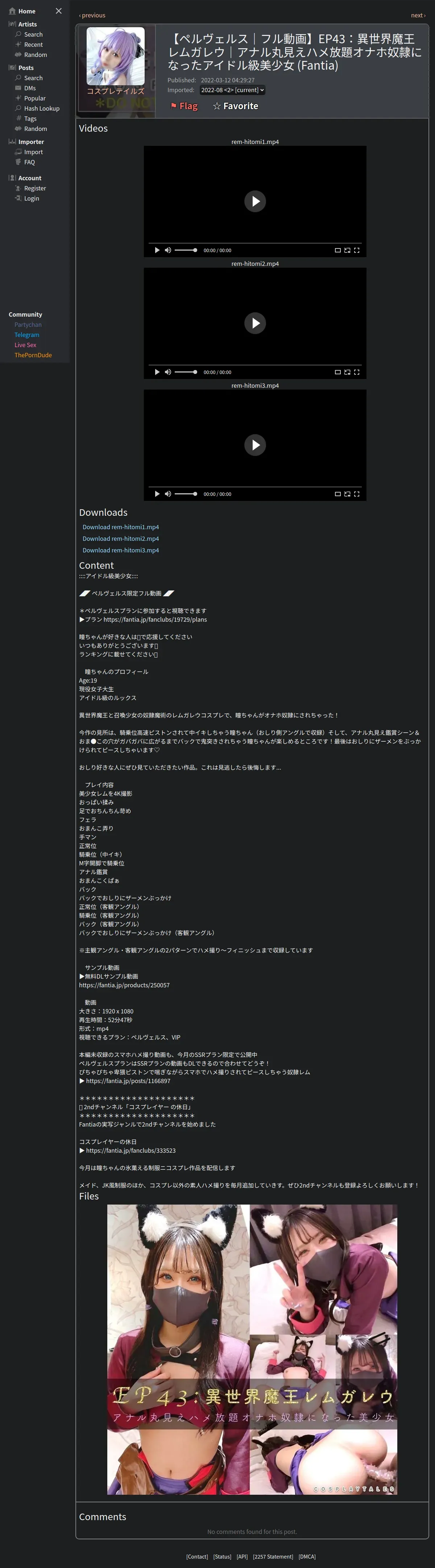Adjust volume slider on rem-hitomi1.mp4 player
This screenshot has width=435, height=1568.
point(186,250)
